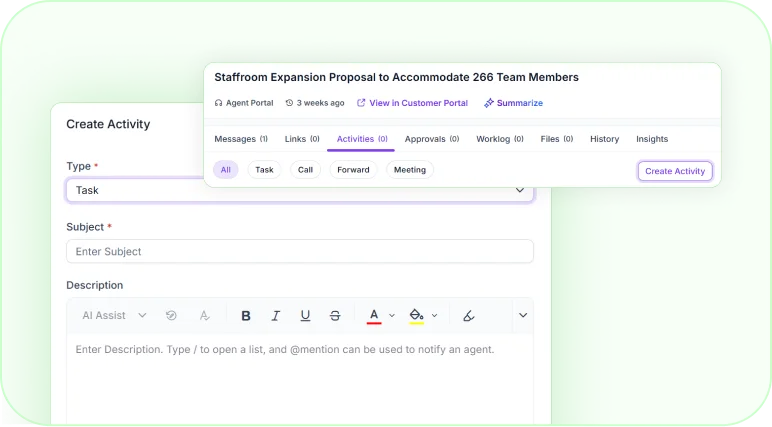Click into the Enter Subject field
This screenshot has width=772, height=427.
(300, 252)
